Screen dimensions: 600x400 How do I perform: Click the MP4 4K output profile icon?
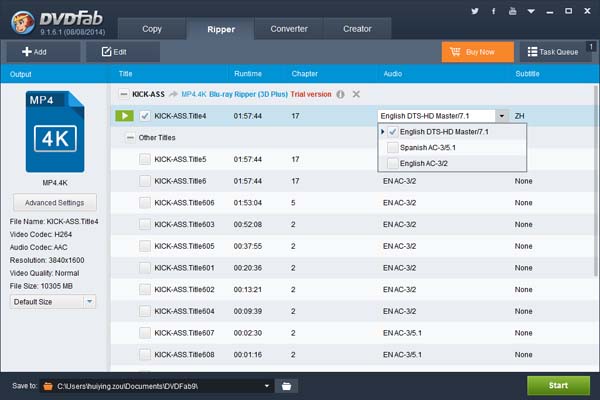[x=55, y=131]
